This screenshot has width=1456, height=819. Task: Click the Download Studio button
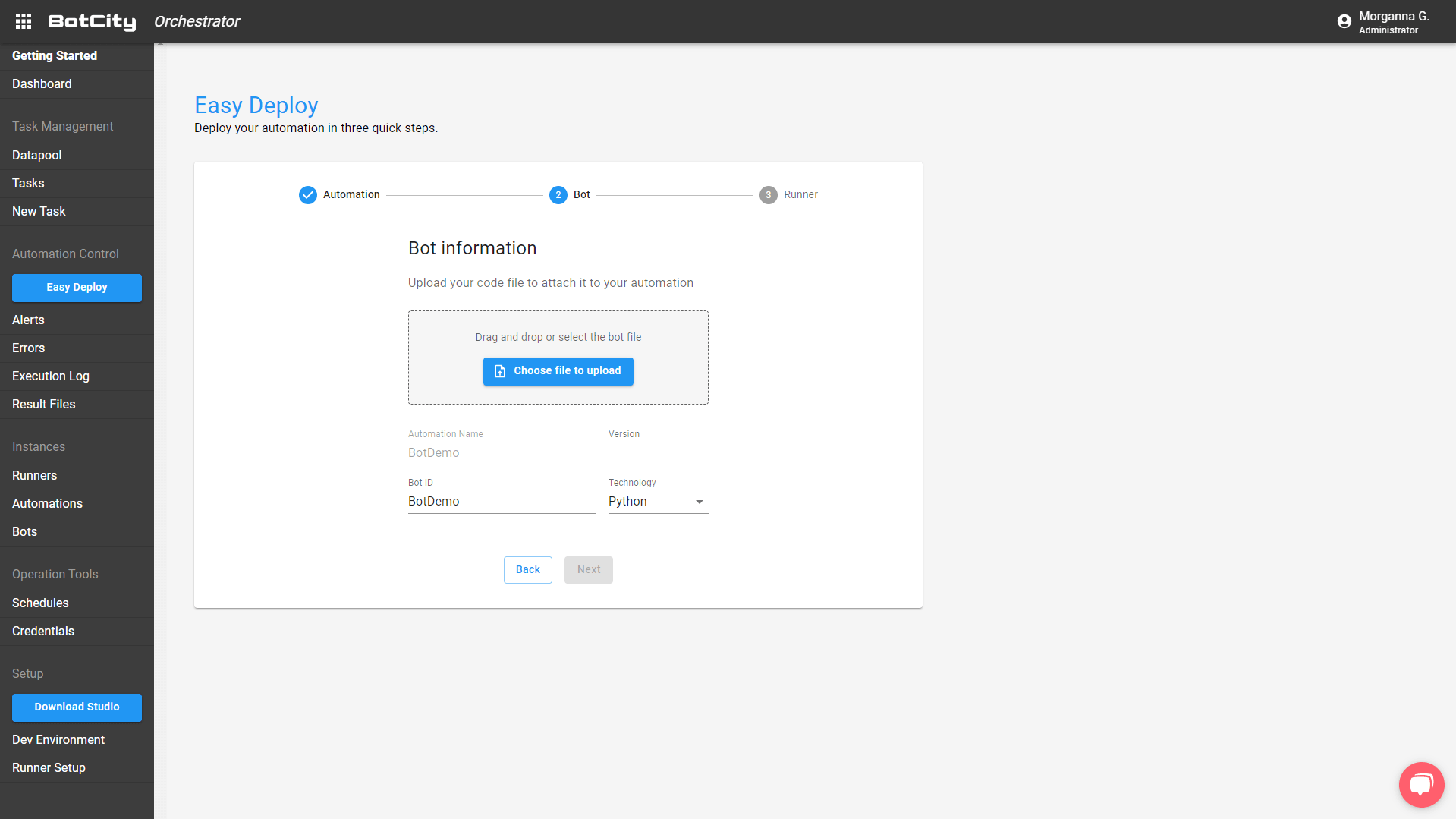[77, 707]
